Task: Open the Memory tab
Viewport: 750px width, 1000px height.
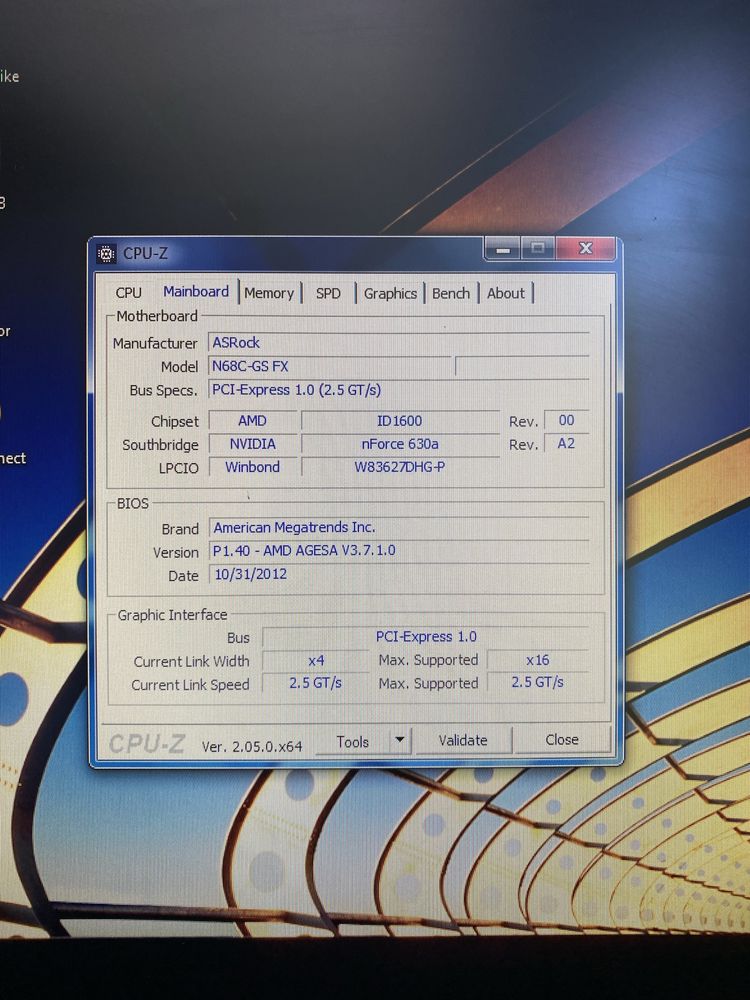Action: pyautogui.click(x=268, y=293)
